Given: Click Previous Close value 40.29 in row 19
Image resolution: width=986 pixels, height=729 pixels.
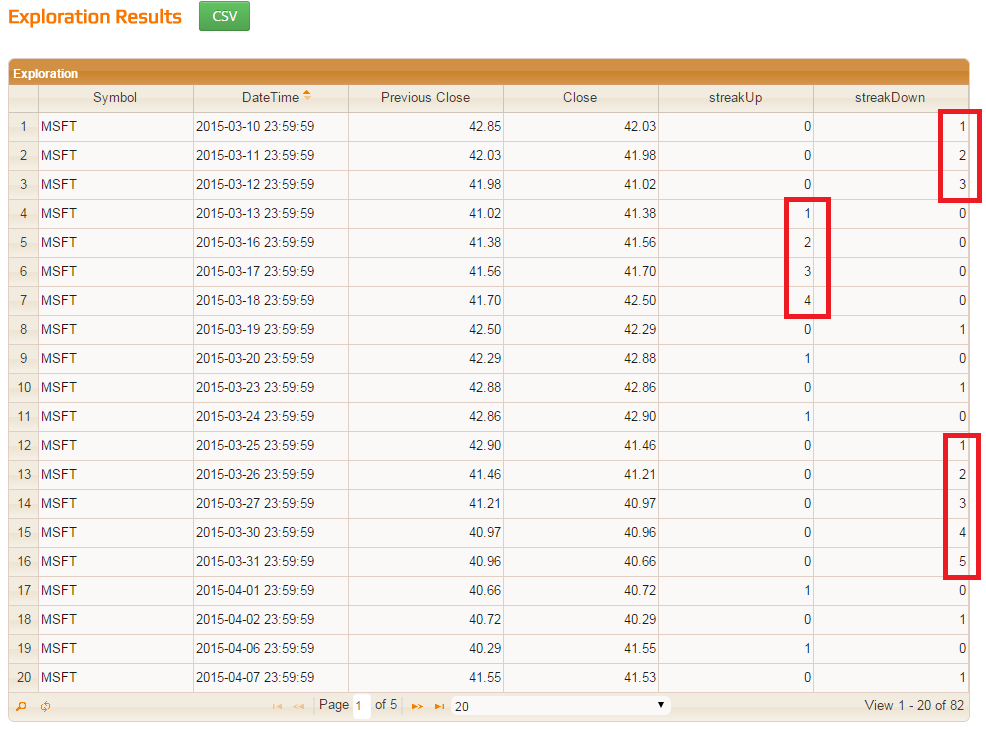Looking at the screenshot, I should tap(485, 647).
